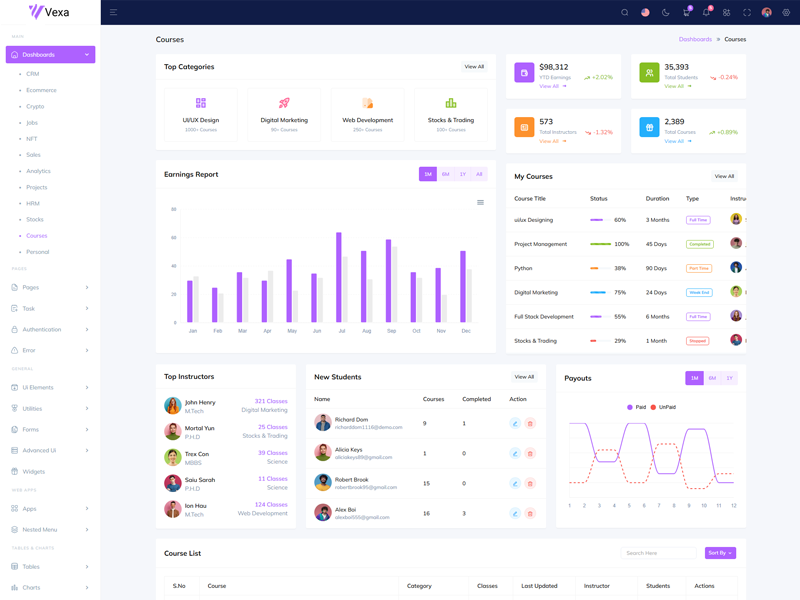Delete Alicia Keys using trash icon
The width and height of the screenshot is (800, 600).
coord(530,453)
